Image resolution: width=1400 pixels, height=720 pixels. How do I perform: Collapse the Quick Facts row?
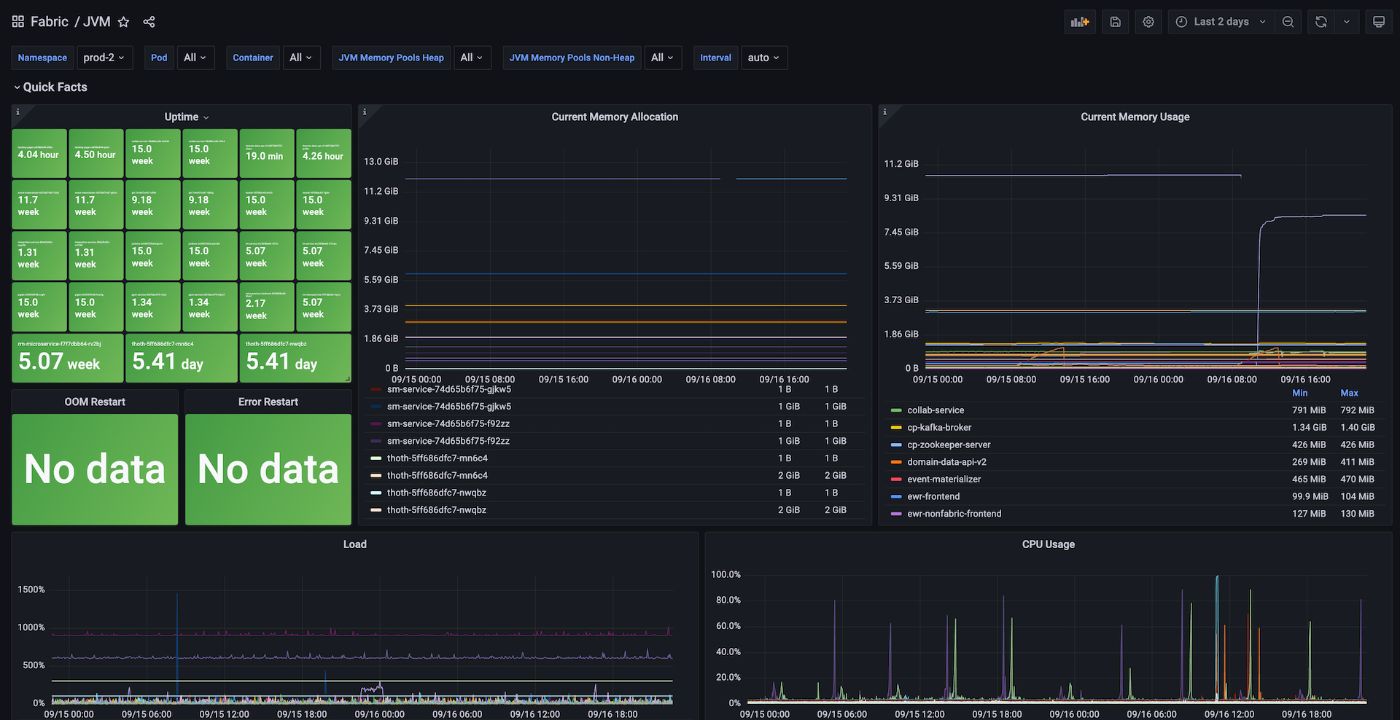pos(50,87)
